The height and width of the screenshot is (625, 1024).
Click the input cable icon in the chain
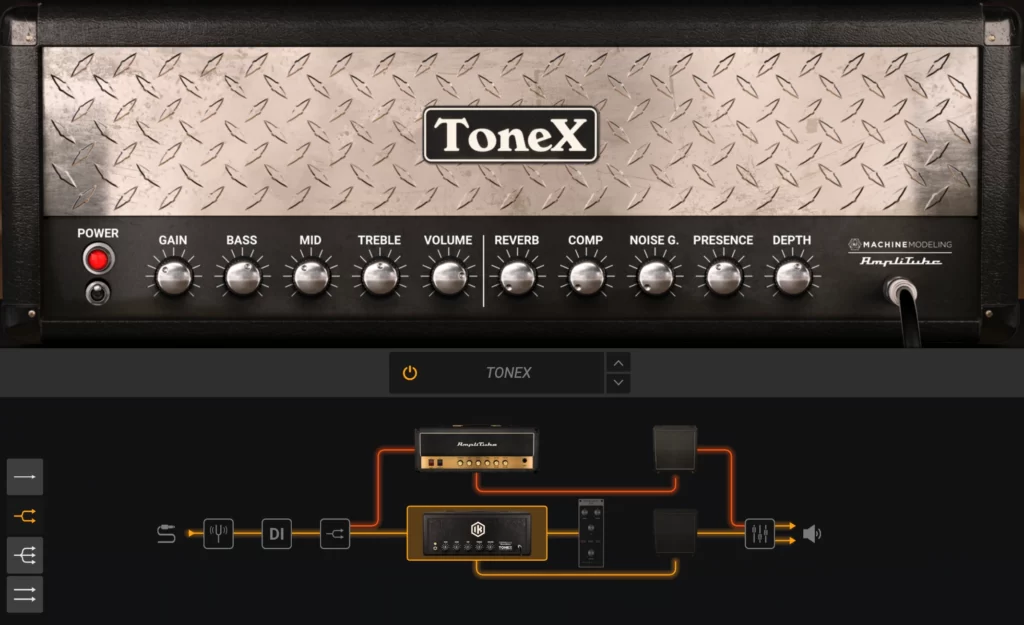pos(167,534)
